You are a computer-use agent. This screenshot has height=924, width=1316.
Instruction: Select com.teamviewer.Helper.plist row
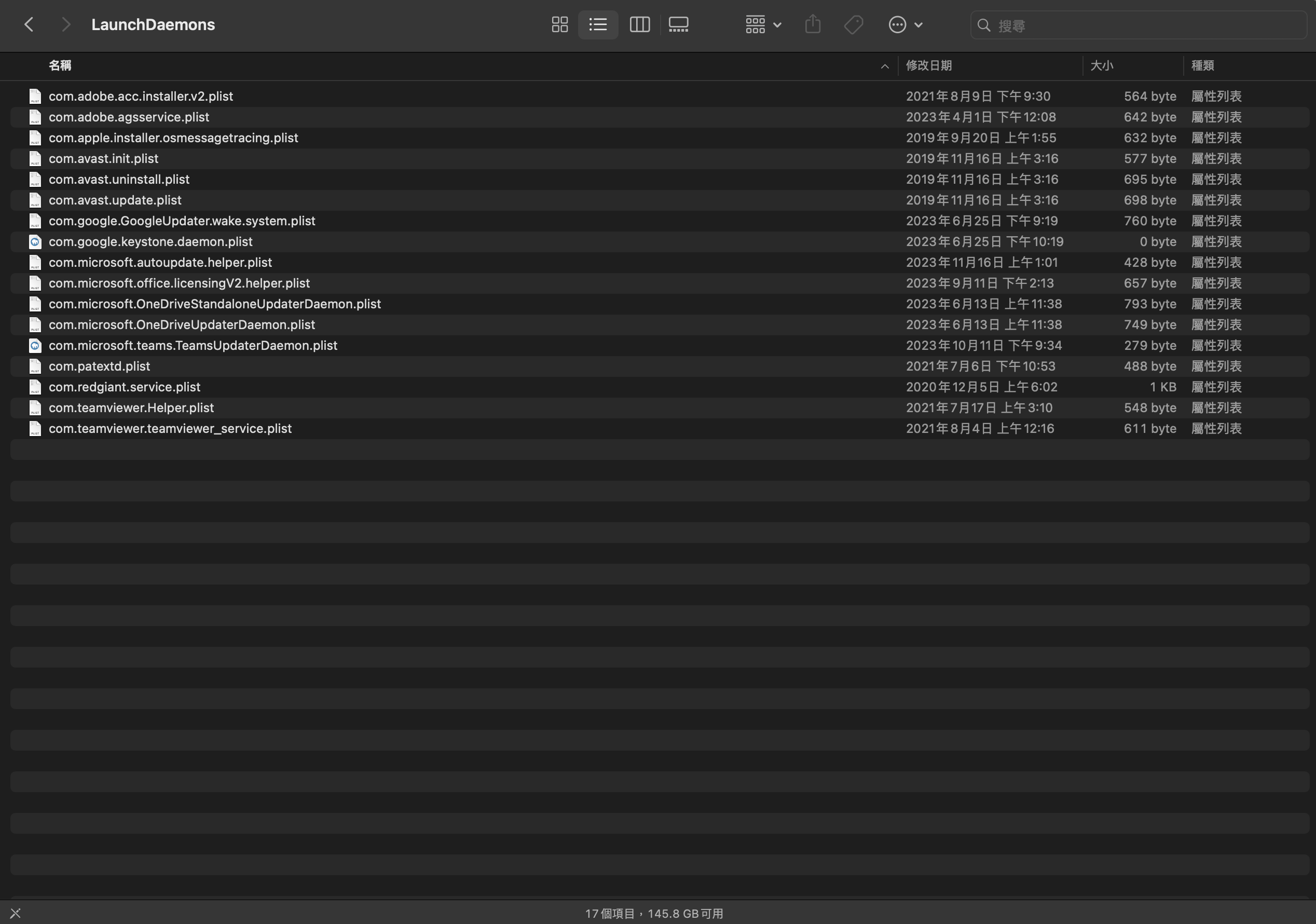pyautogui.click(x=131, y=407)
